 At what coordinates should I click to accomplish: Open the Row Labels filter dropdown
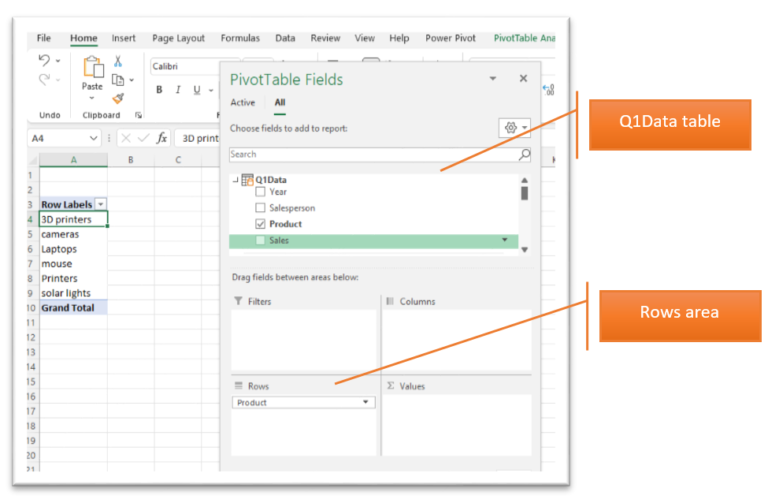pyautogui.click(x=100, y=204)
